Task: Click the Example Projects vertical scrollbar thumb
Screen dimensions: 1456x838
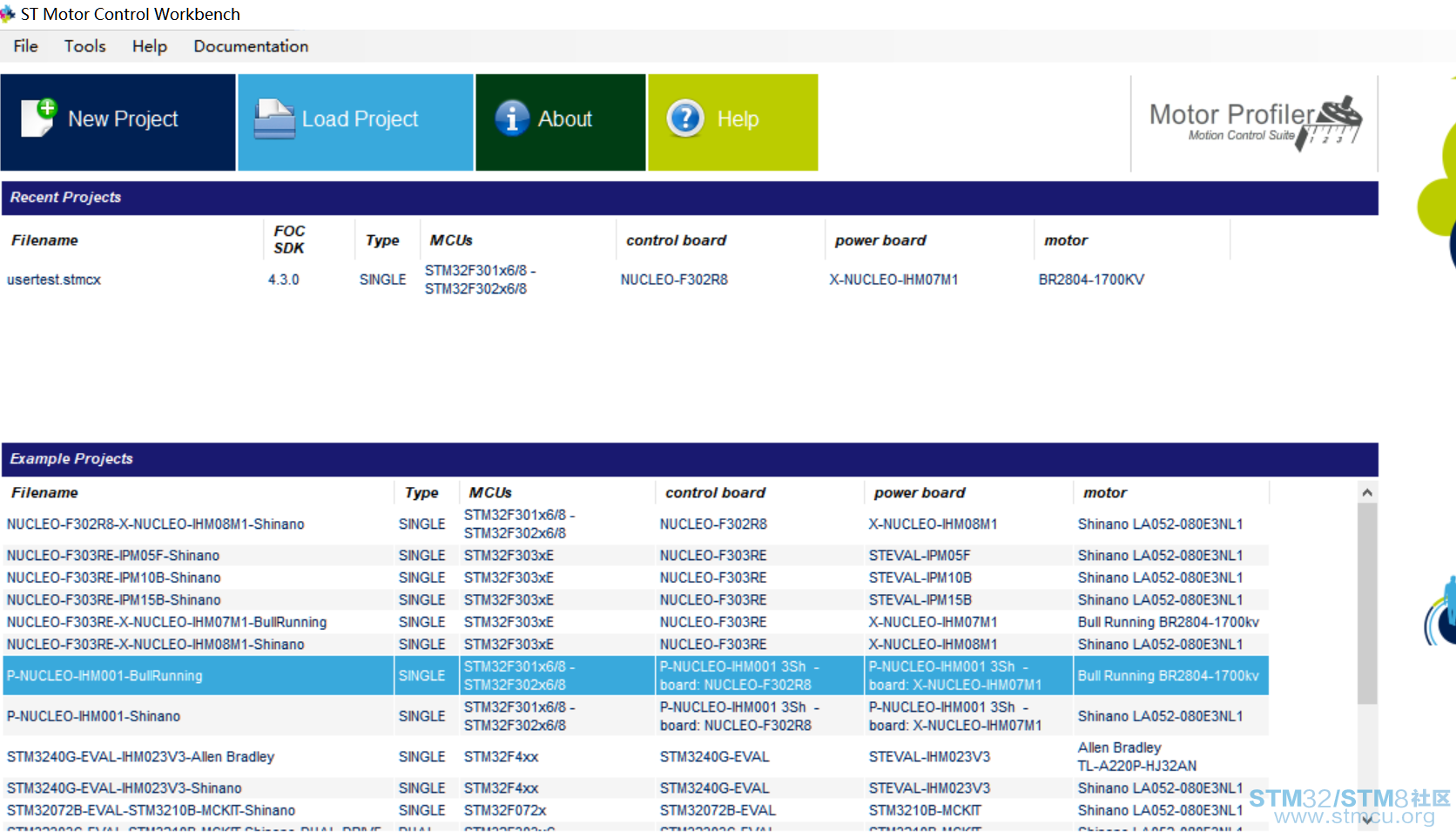Action: click(x=1367, y=603)
